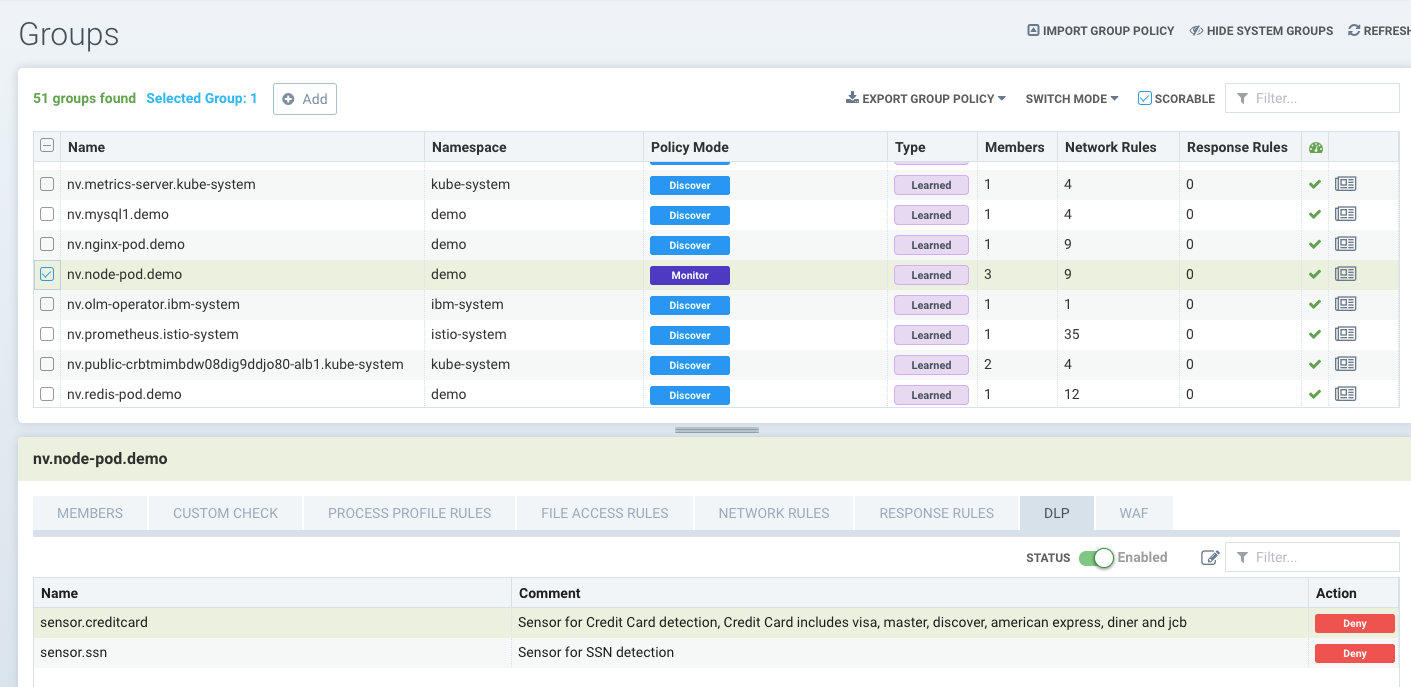This screenshot has height=687, width=1411.
Task: Check the nv.nginx-pod.demo row checkbox
Action: point(47,244)
